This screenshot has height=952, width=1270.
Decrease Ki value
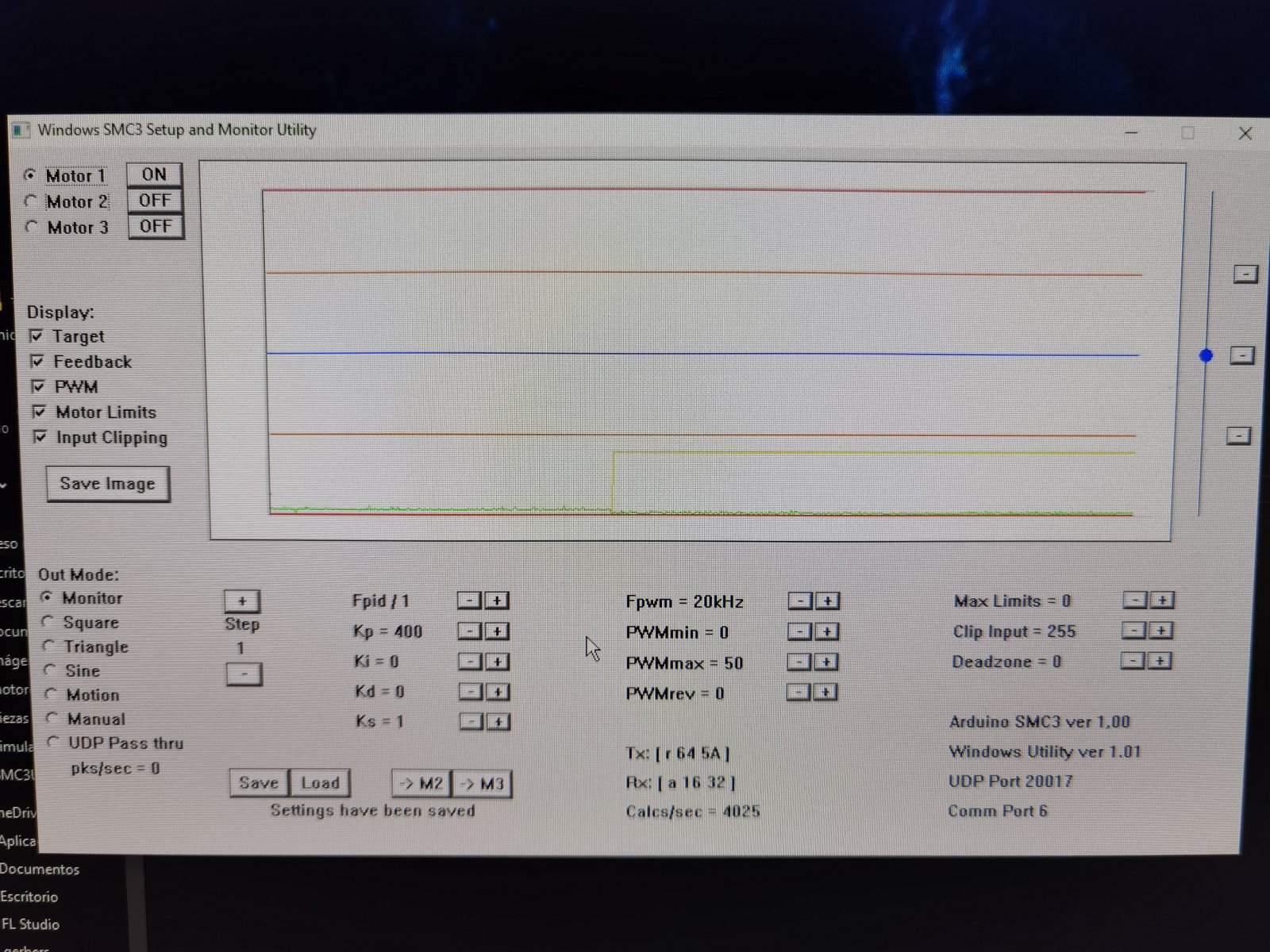471,662
